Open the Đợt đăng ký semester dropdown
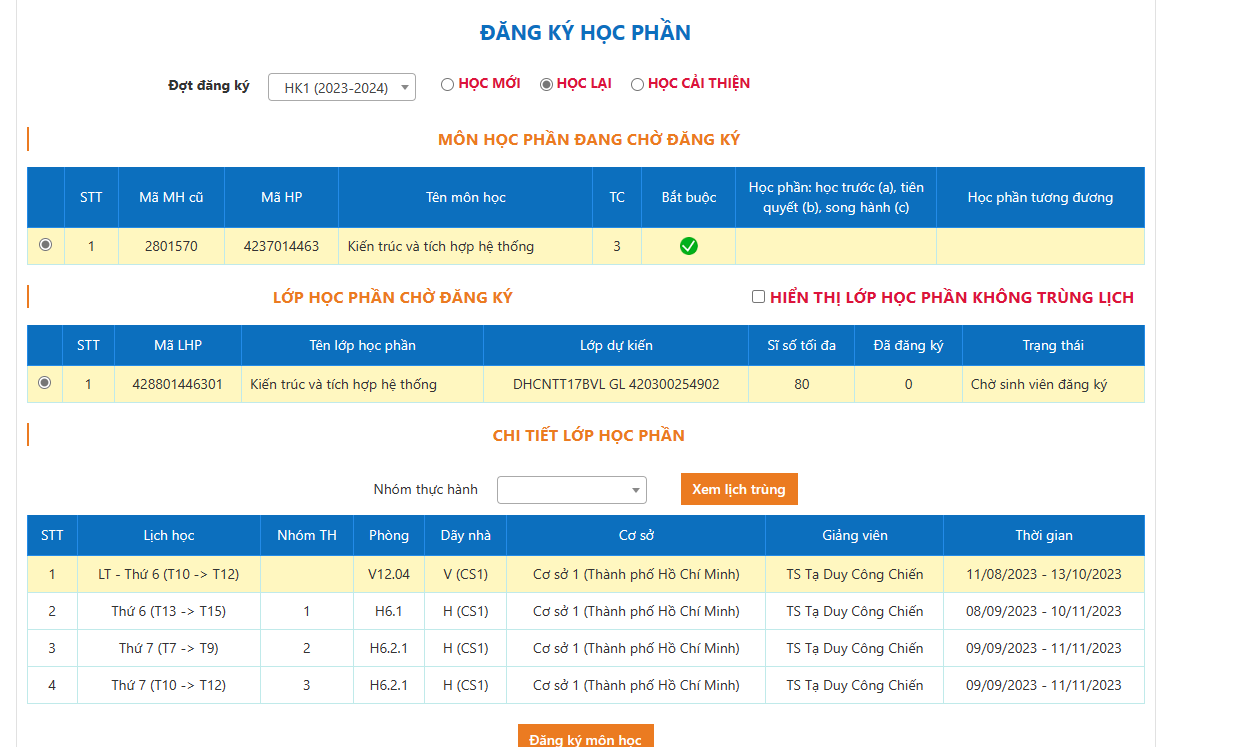Viewport: 1240px width, 747px height. (341, 88)
